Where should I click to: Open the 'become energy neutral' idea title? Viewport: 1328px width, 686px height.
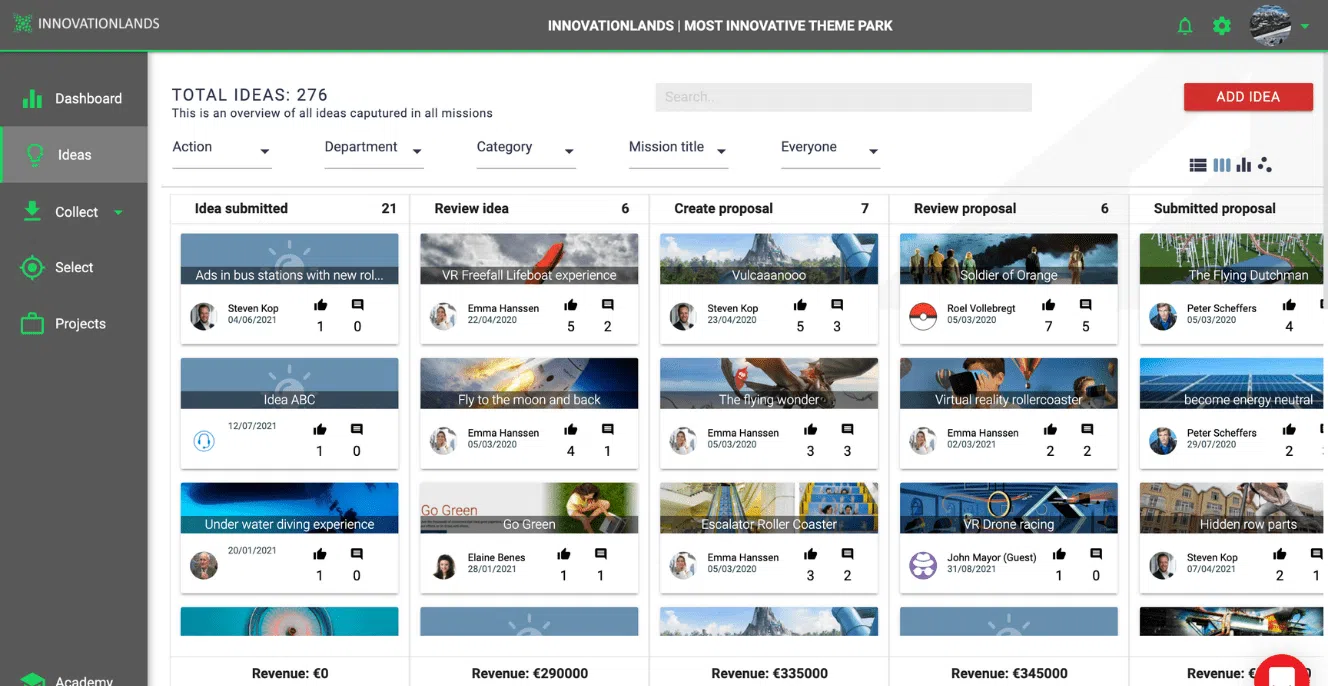(x=1248, y=400)
